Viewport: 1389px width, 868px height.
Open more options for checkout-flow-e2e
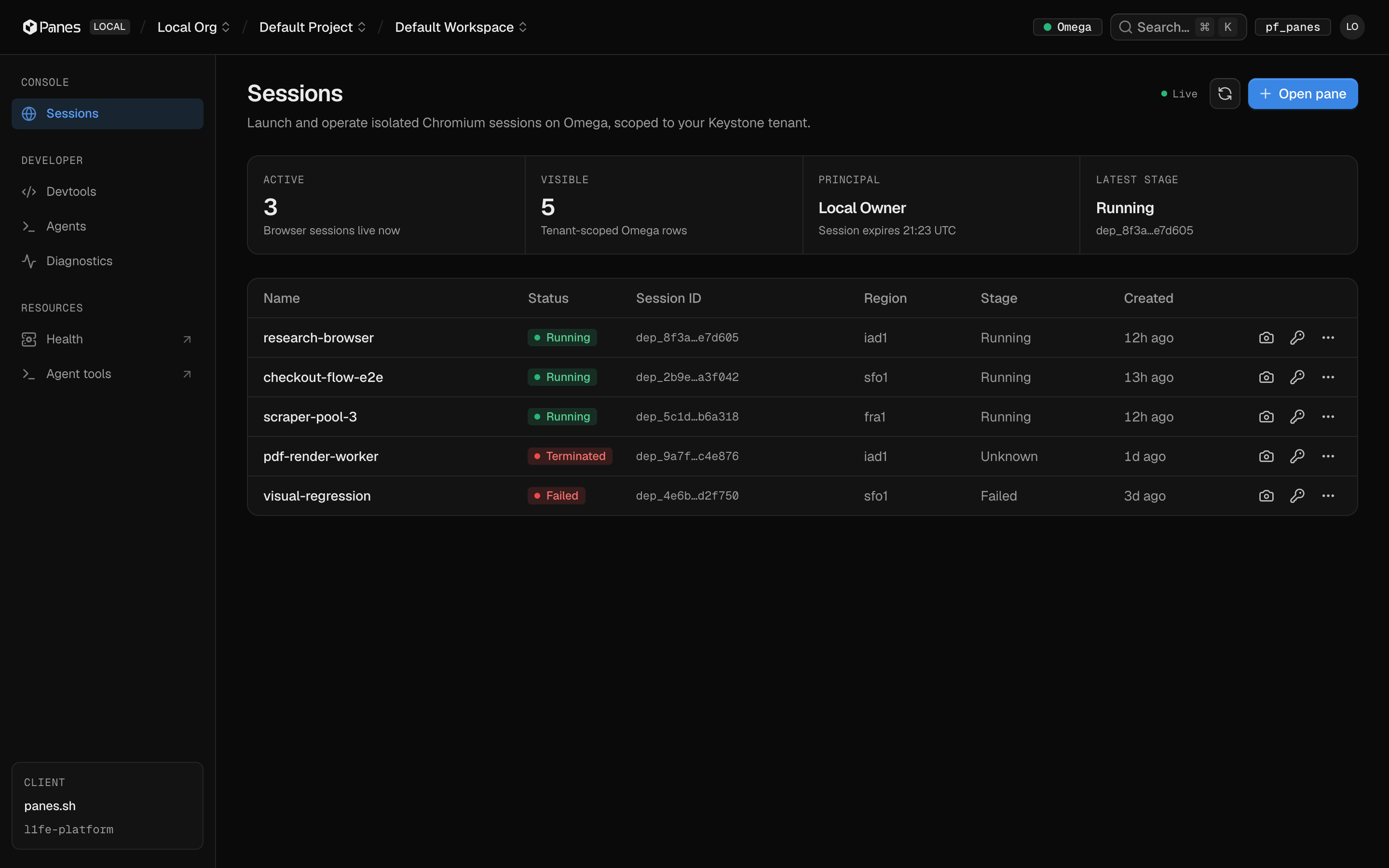1328,377
